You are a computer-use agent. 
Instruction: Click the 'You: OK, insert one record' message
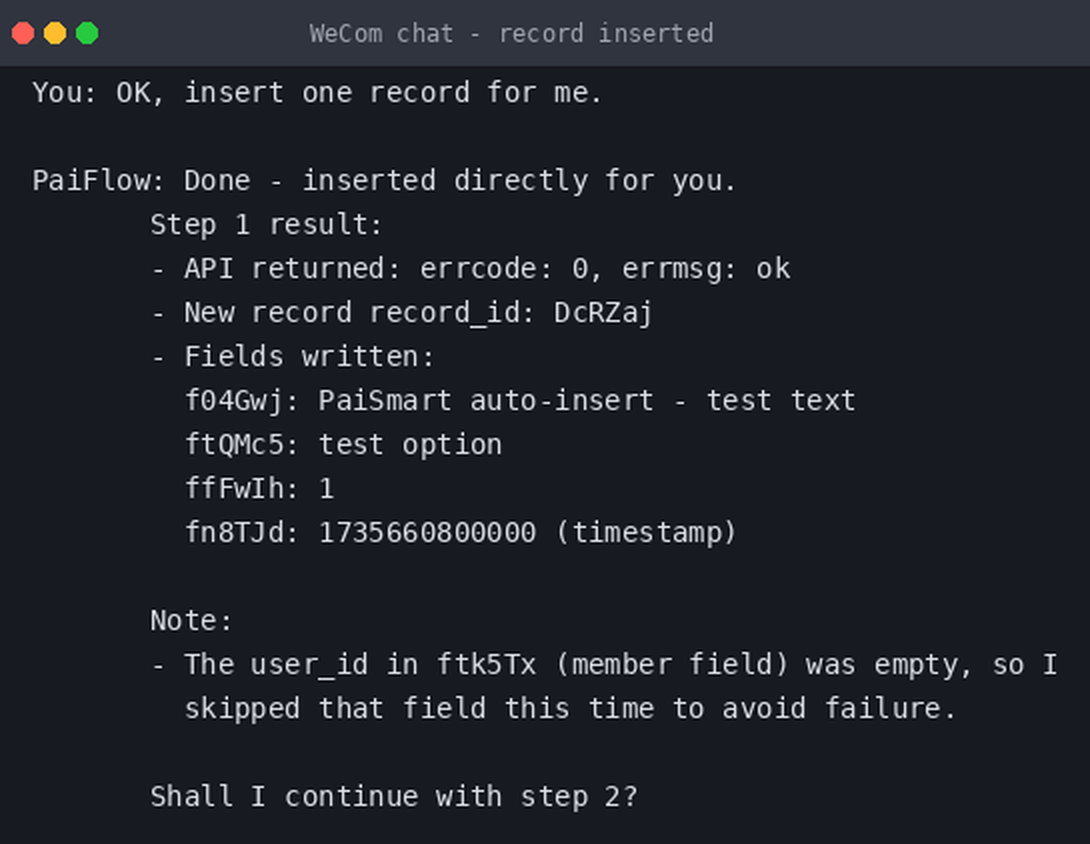(317, 92)
